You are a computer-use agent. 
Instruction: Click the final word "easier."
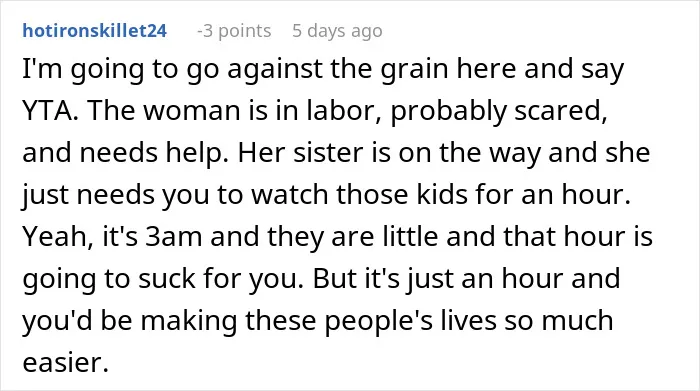coord(66,362)
